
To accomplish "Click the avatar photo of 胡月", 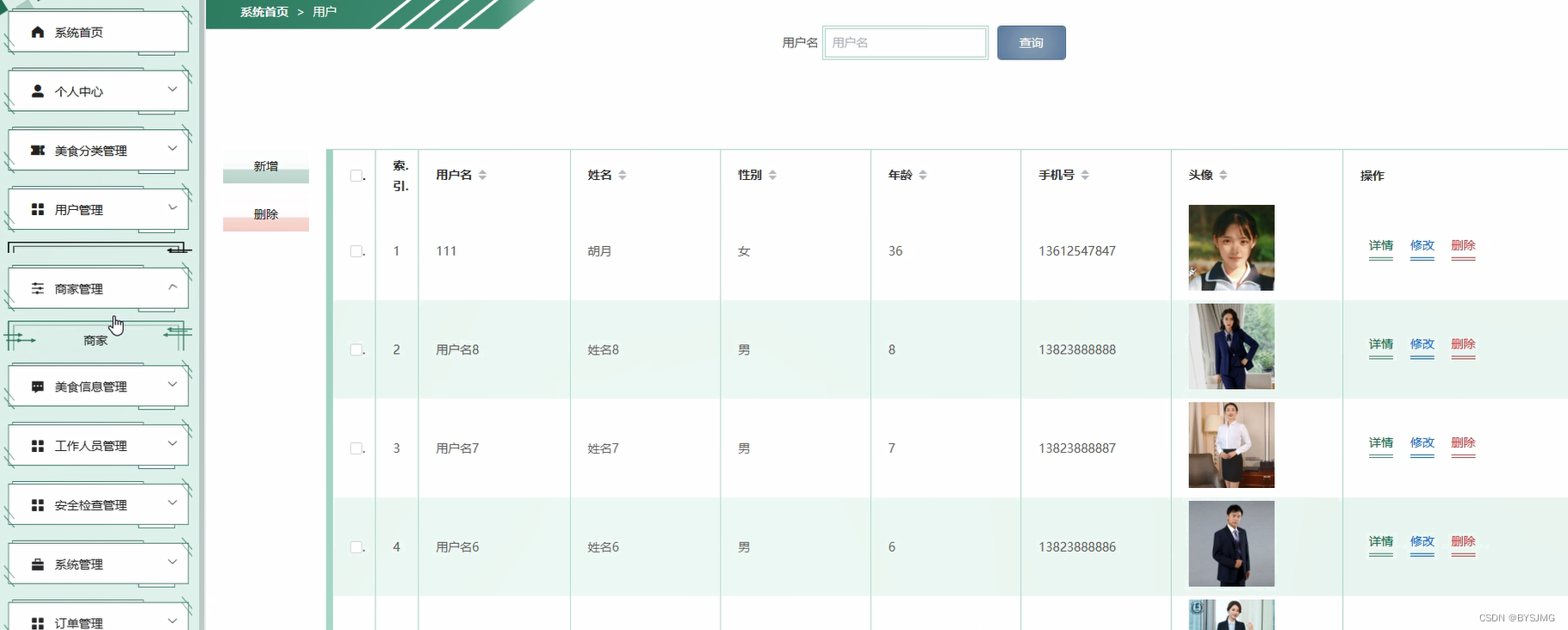I will pos(1231,248).
